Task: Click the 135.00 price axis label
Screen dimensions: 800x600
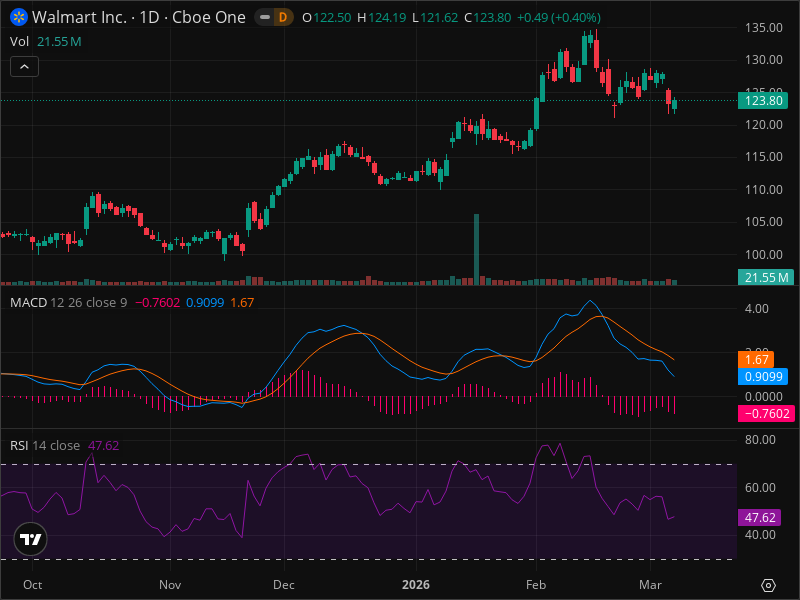Action: (x=764, y=28)
